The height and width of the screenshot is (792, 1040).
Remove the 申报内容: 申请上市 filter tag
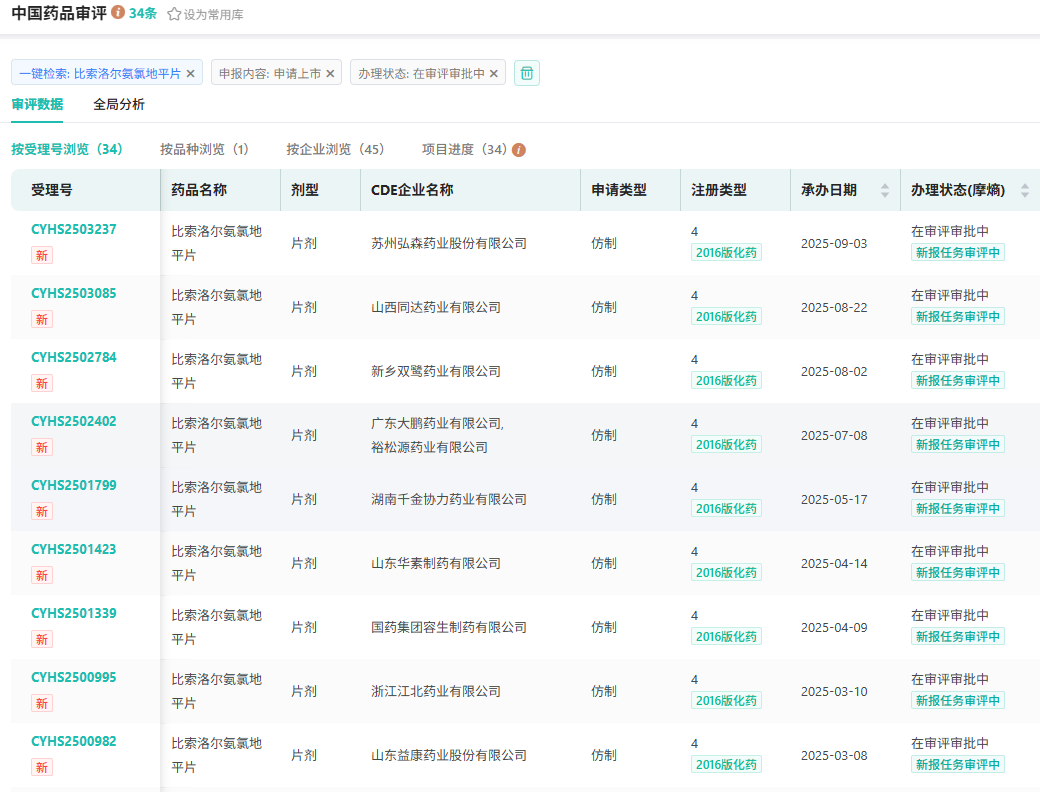[x=330, y=73]
